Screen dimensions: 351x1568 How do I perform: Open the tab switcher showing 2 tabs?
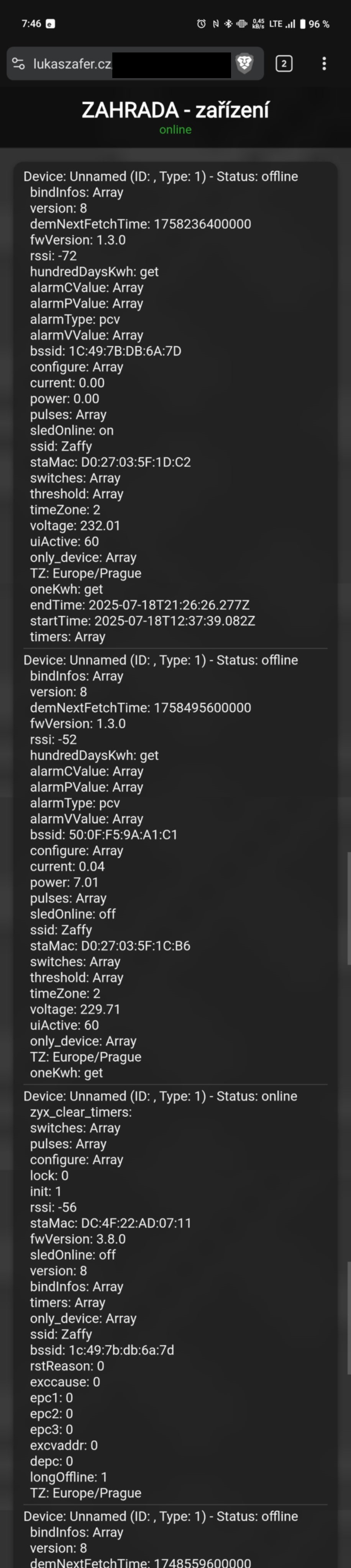(283, 63)
